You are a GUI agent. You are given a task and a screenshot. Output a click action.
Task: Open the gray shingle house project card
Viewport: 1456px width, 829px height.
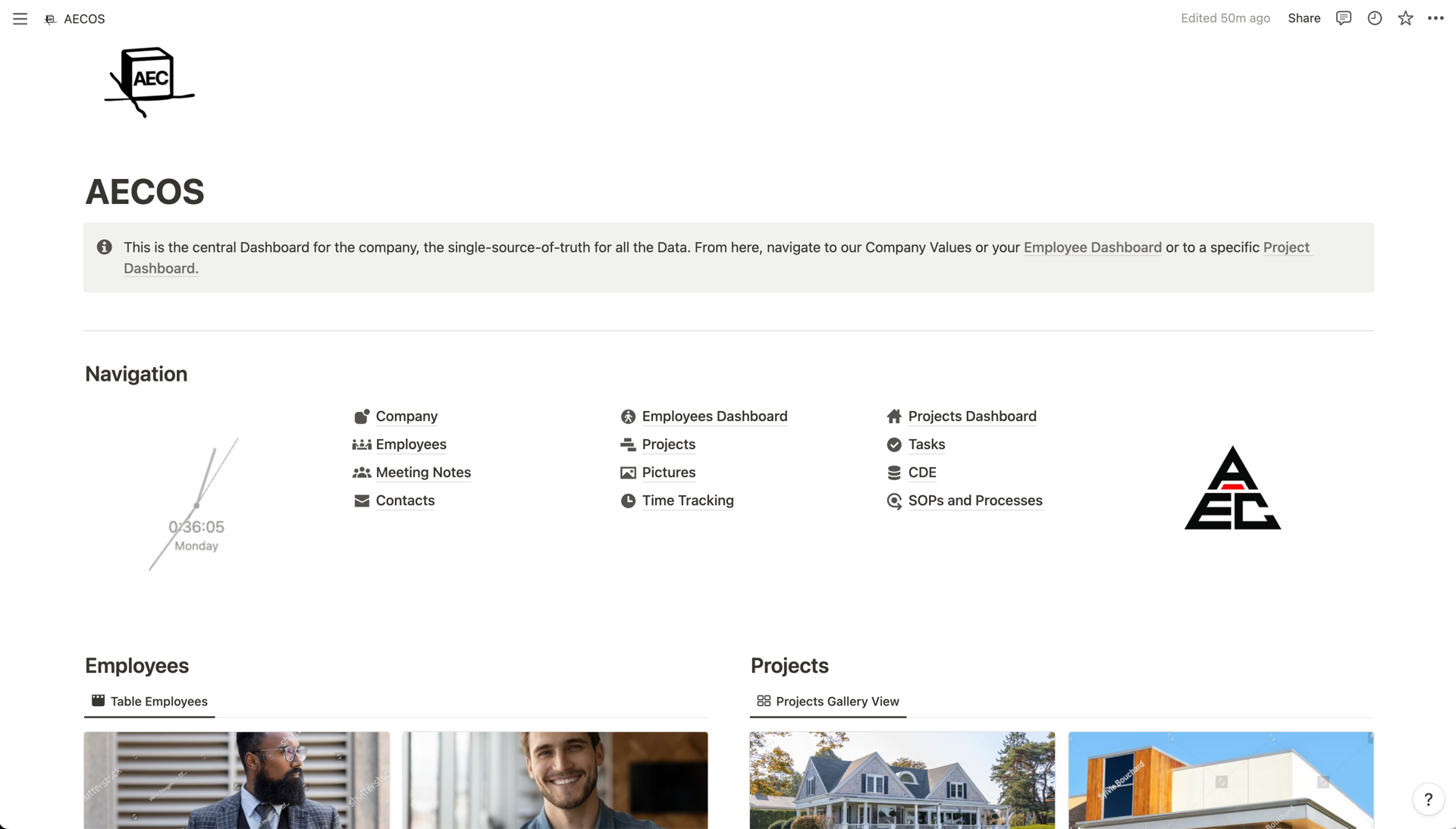click(902, 780)
